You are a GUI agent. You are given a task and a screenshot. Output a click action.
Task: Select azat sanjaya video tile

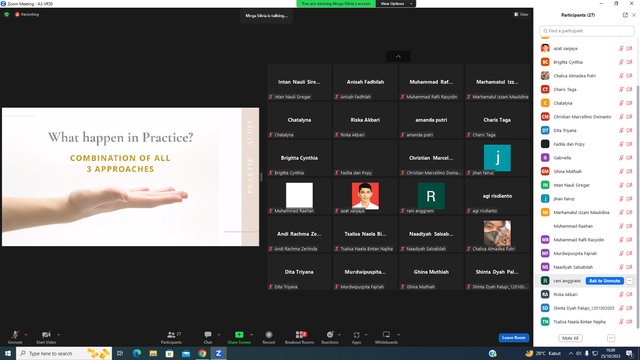(365, 196)
